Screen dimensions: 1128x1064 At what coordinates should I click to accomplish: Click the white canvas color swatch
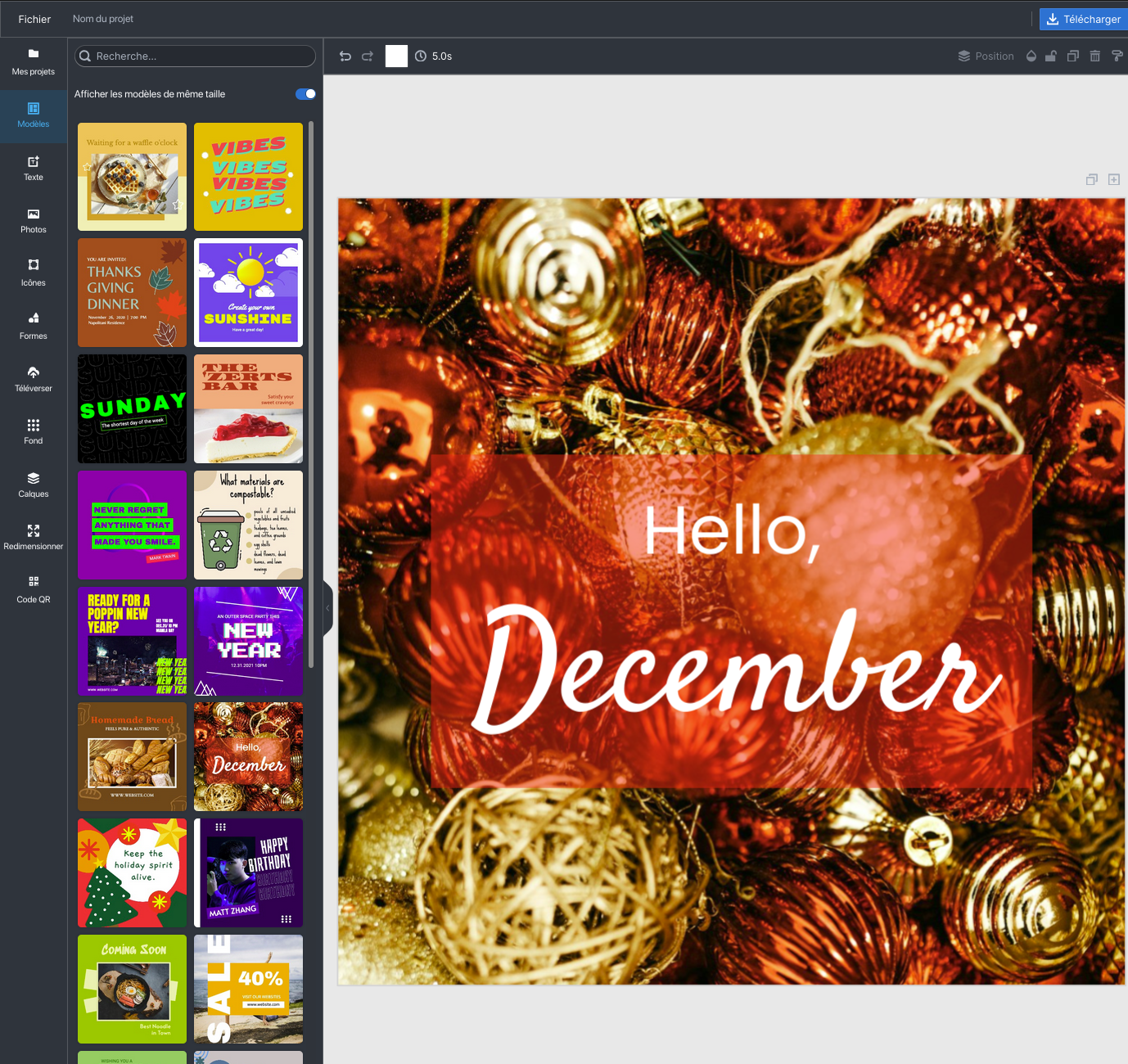(x=396, y=56)
